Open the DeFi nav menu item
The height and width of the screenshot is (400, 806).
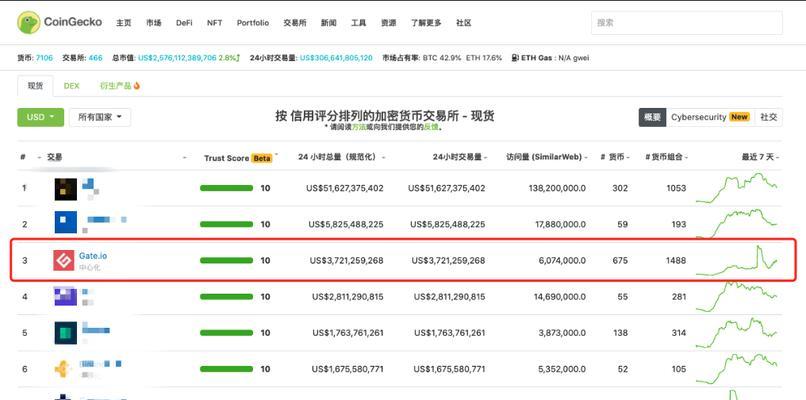coord(184,23)
